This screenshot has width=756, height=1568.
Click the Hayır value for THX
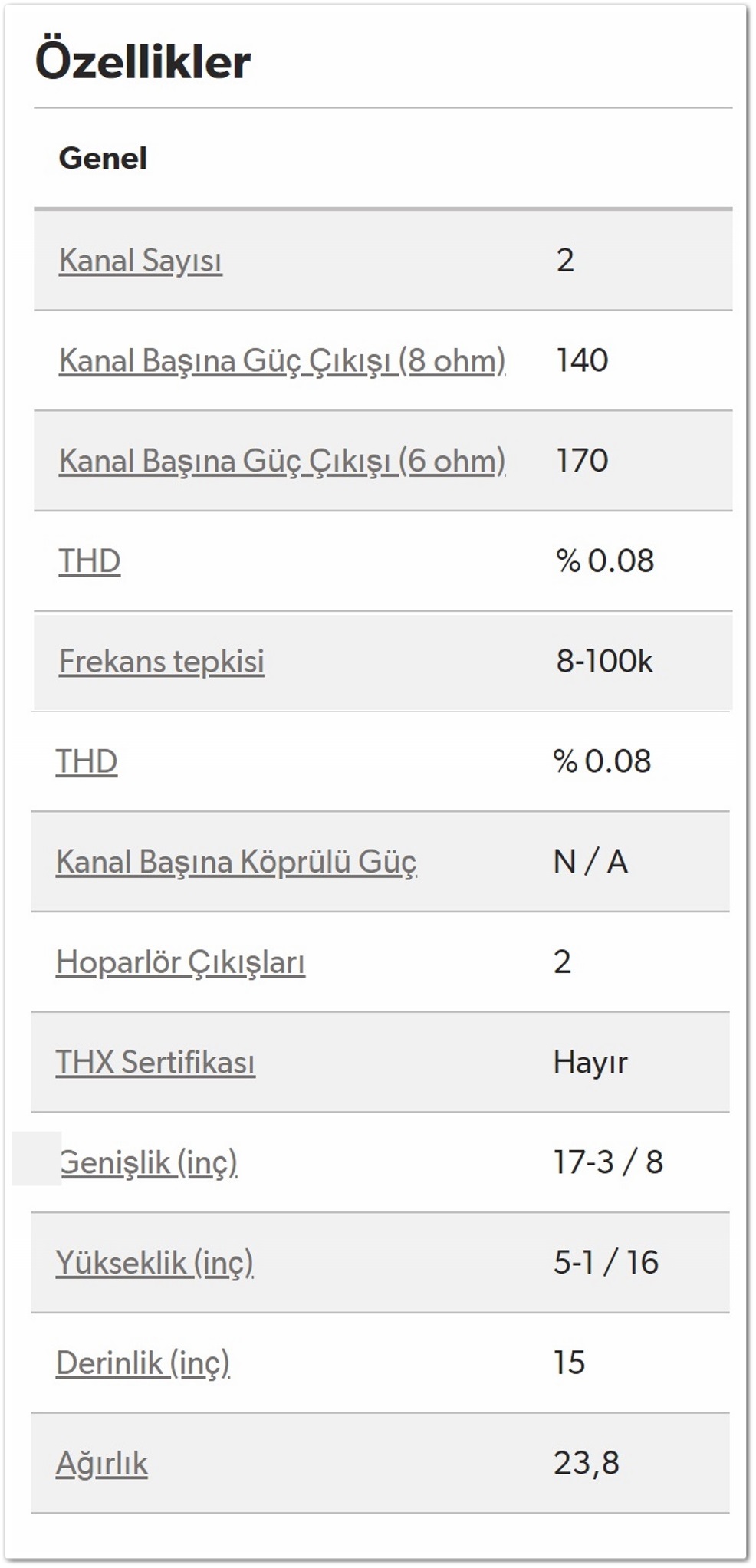[590, 1063]
